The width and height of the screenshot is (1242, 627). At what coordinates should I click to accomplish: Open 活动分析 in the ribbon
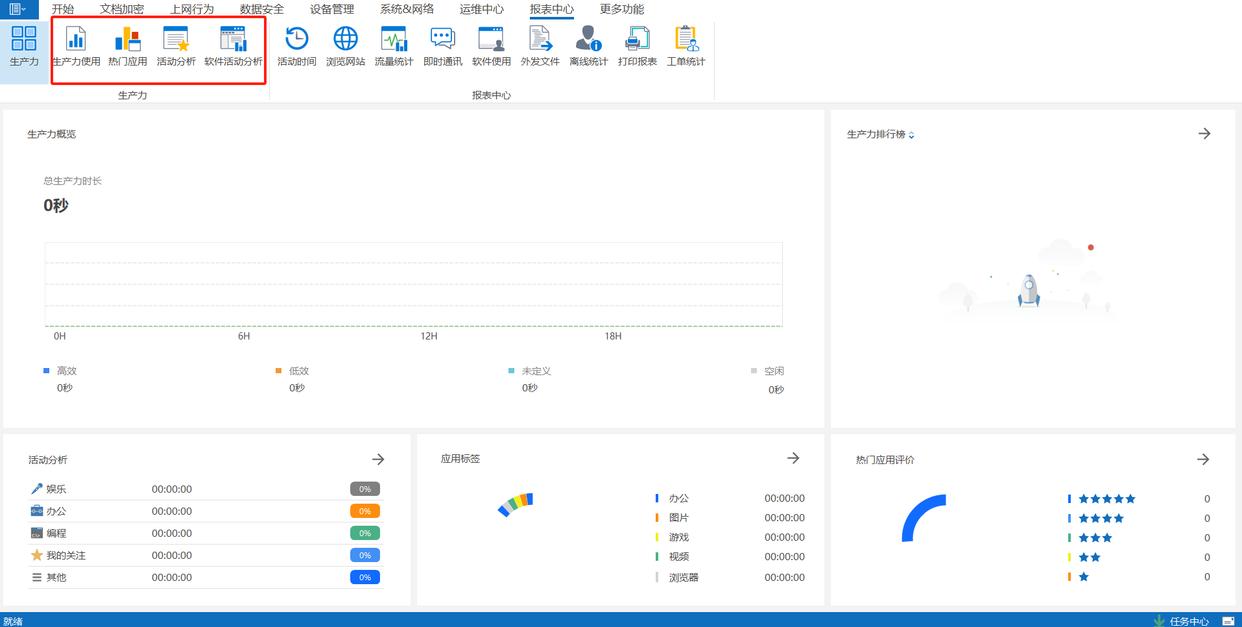pyautogui.click(x=176, y=47)
